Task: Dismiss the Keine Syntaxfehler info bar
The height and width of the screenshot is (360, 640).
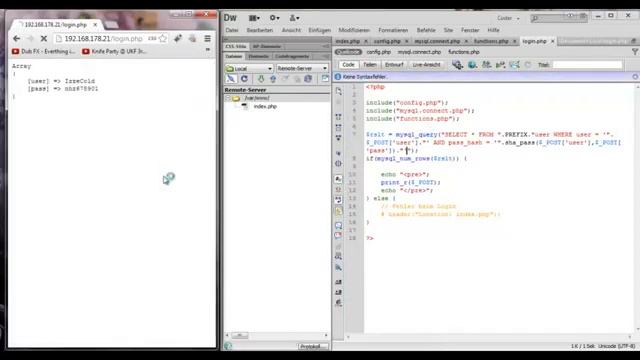Action: (635, 77)
